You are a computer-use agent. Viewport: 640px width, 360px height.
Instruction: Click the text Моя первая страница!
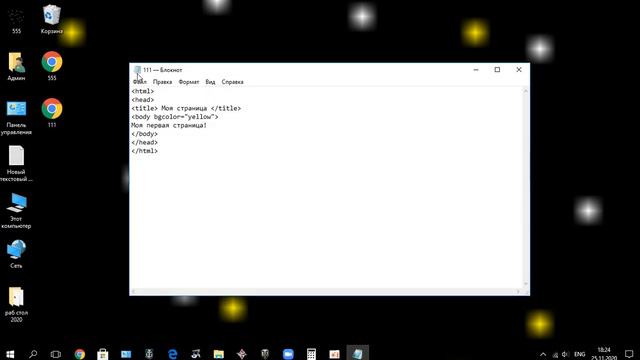(x=169, y=125)
